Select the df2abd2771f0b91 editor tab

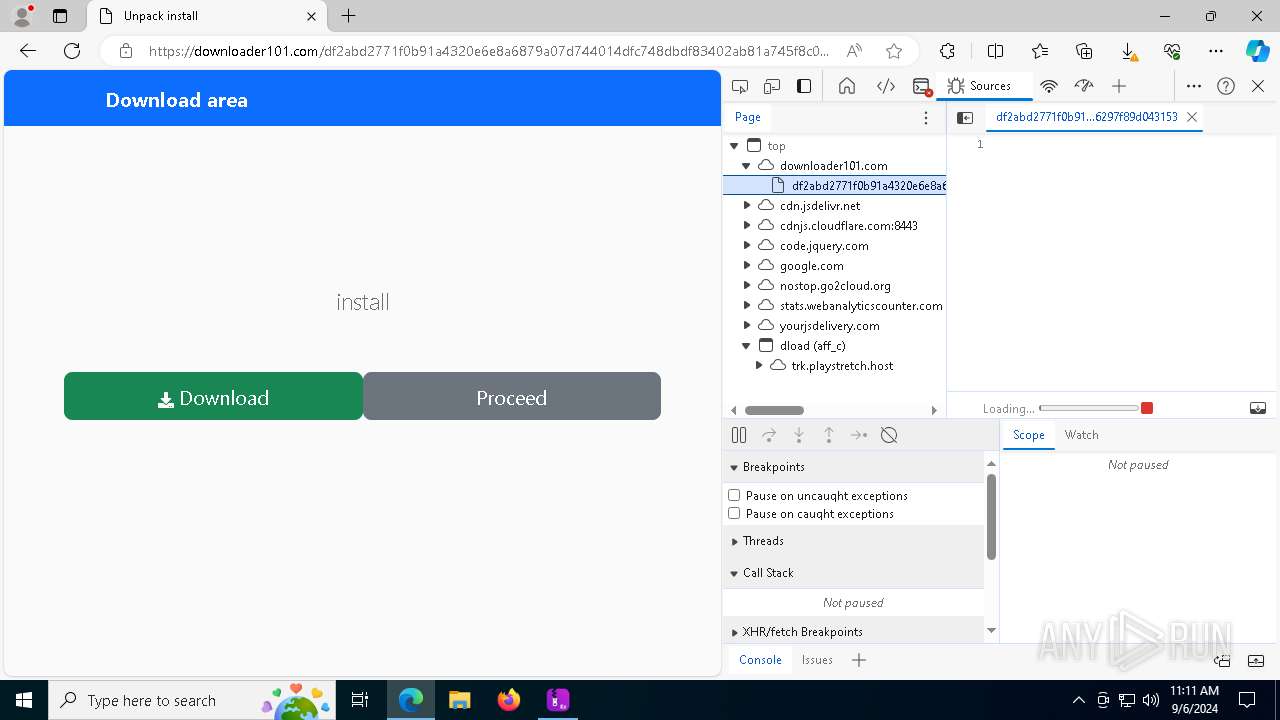[x=1086, y=117]
